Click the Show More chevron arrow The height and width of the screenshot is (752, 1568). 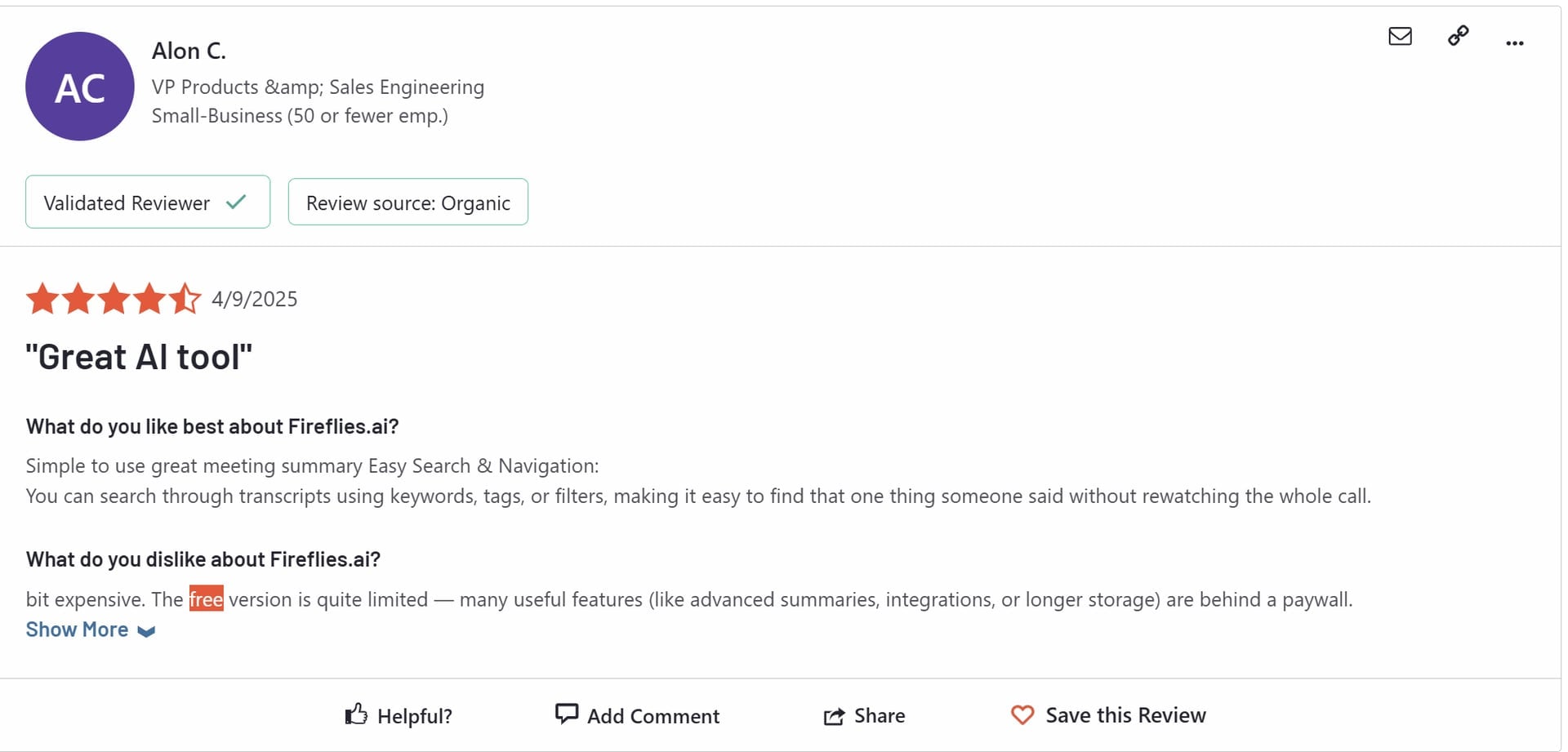pyautogui.click(x=146, y=631)
